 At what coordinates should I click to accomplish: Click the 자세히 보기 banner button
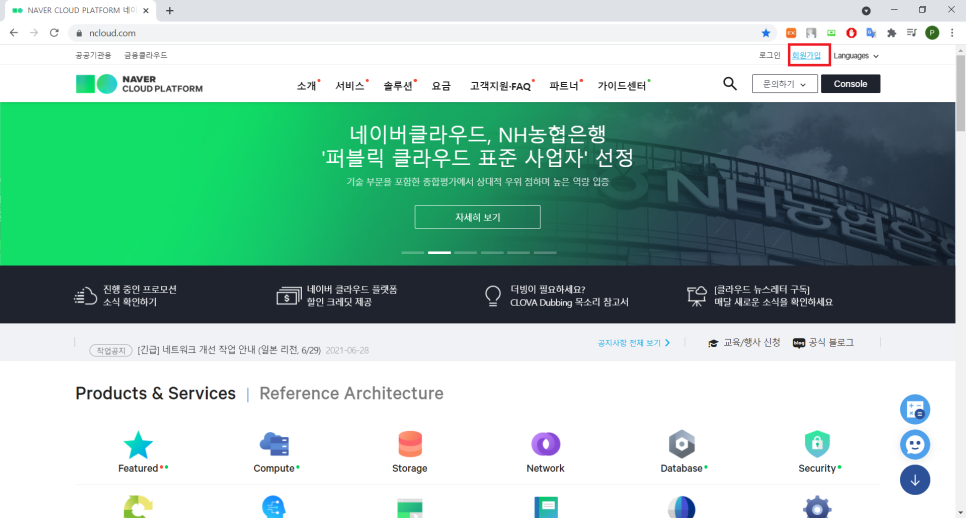[x=477, y=217]
